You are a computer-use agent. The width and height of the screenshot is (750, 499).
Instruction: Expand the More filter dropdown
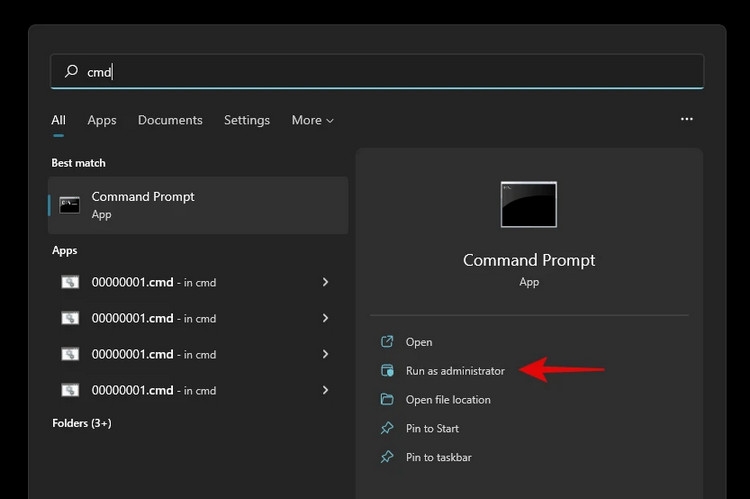(312, 120)
